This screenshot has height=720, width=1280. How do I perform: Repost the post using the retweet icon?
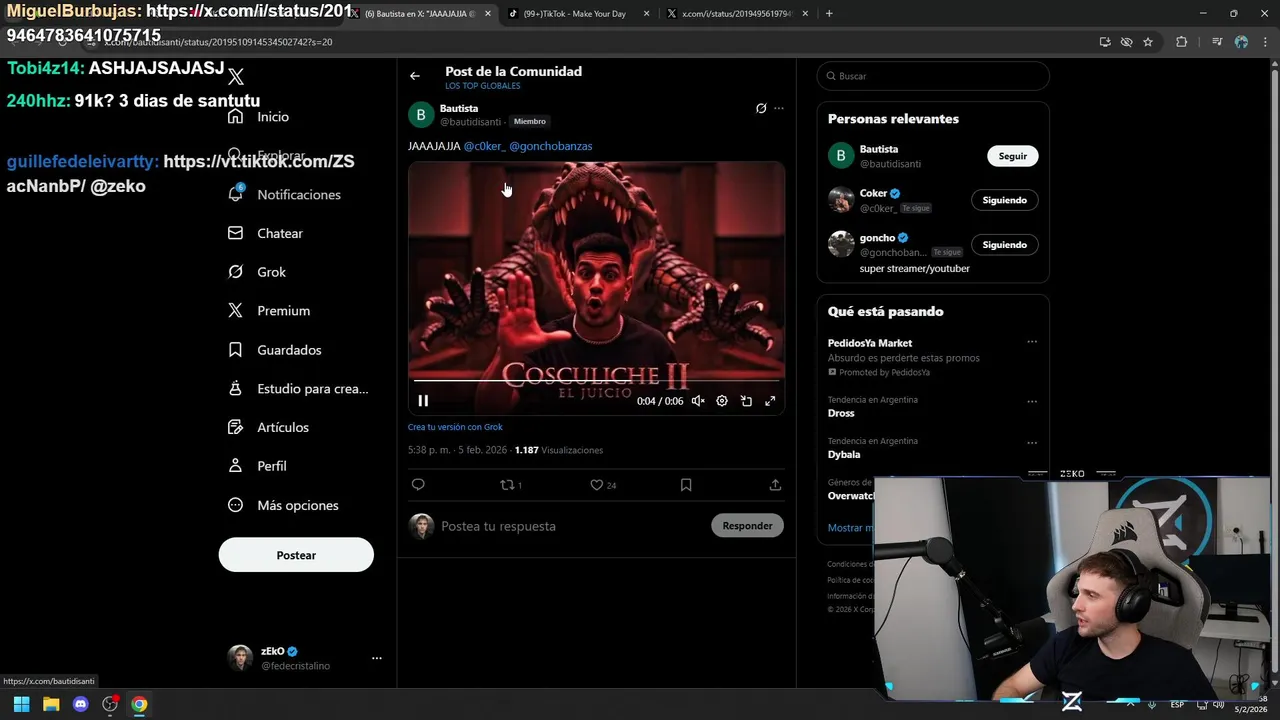pyautogui.click(x=507, y=485)
